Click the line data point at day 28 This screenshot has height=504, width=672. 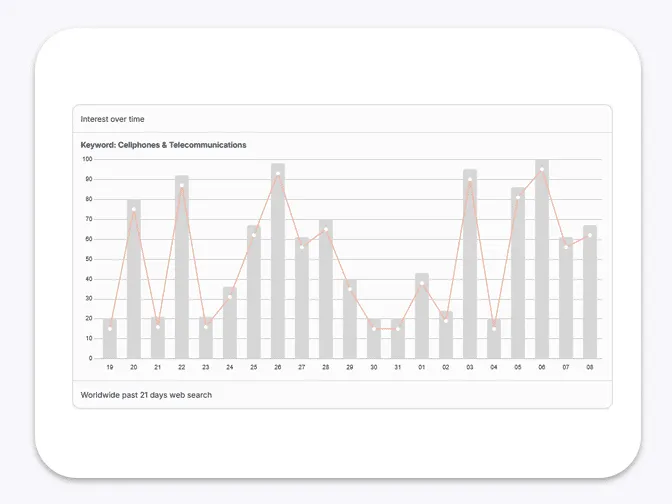(326, 230)
